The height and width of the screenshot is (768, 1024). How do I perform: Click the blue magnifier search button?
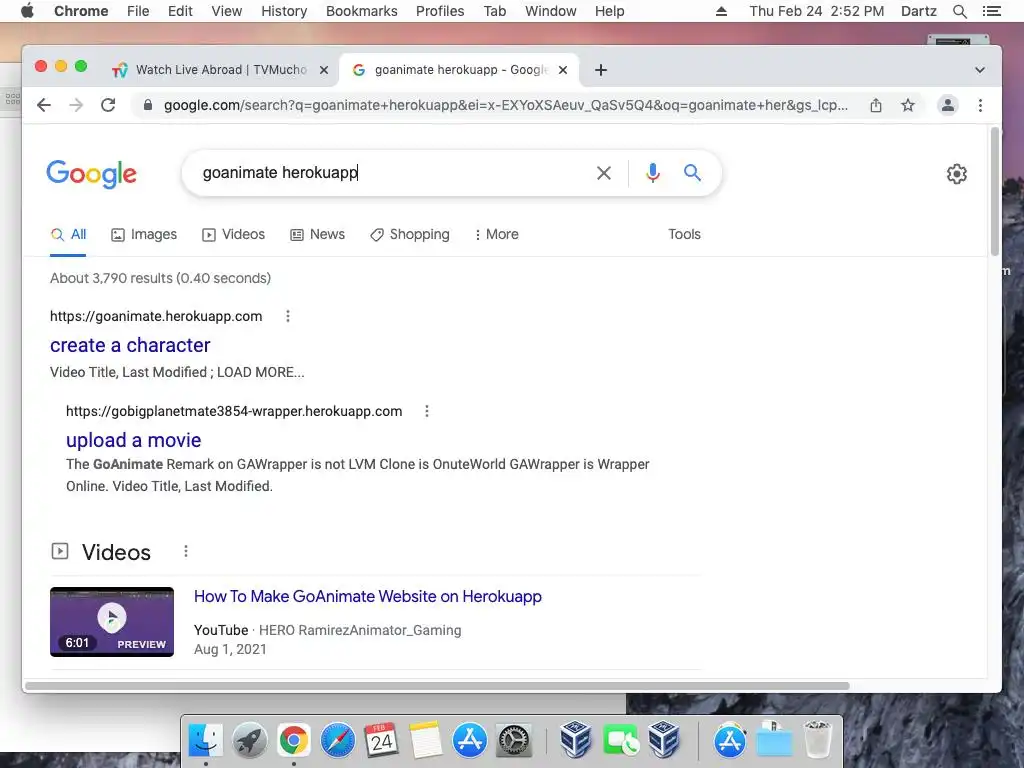692,173
